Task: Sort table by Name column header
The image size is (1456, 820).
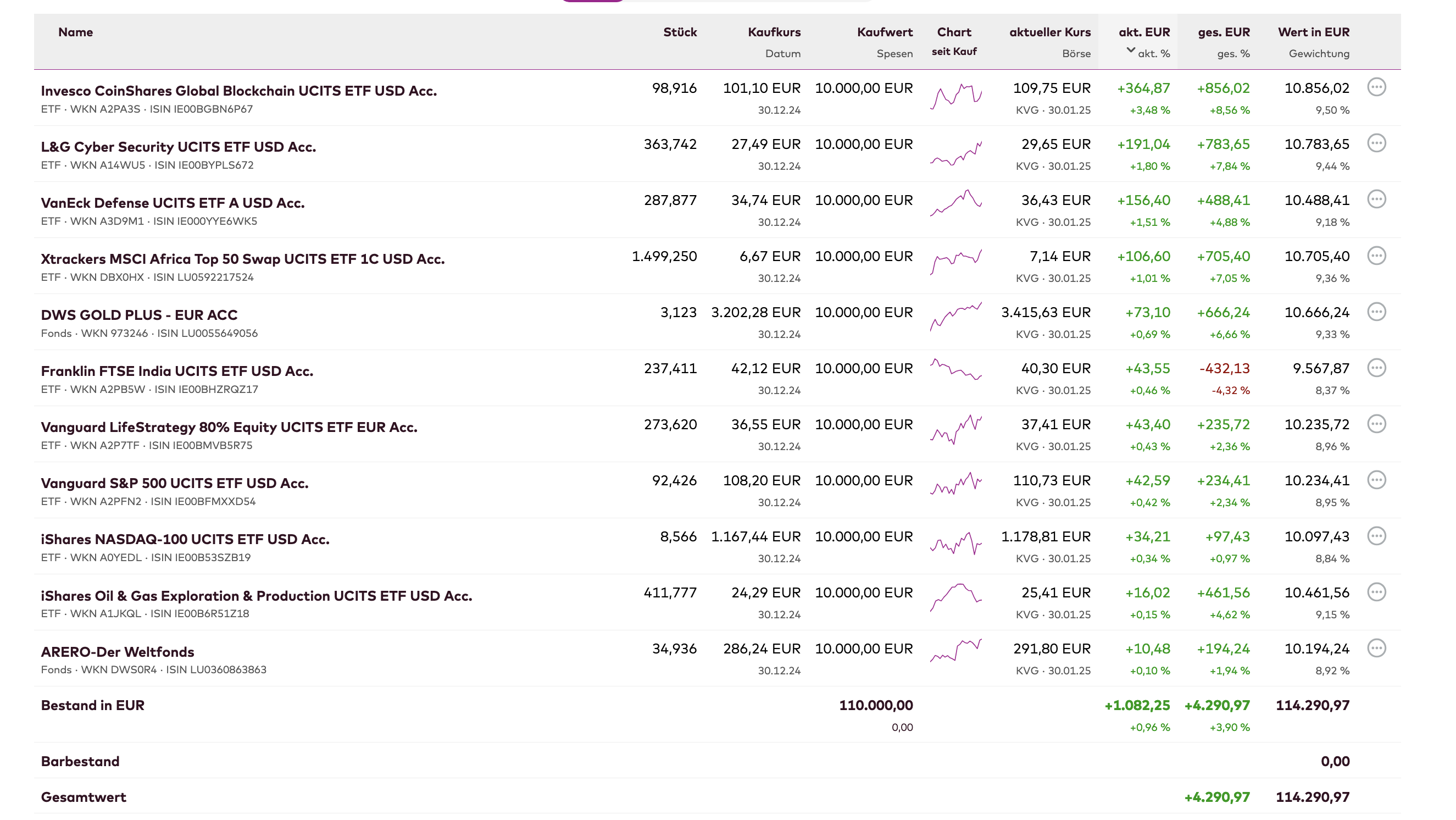Action: 75,32
